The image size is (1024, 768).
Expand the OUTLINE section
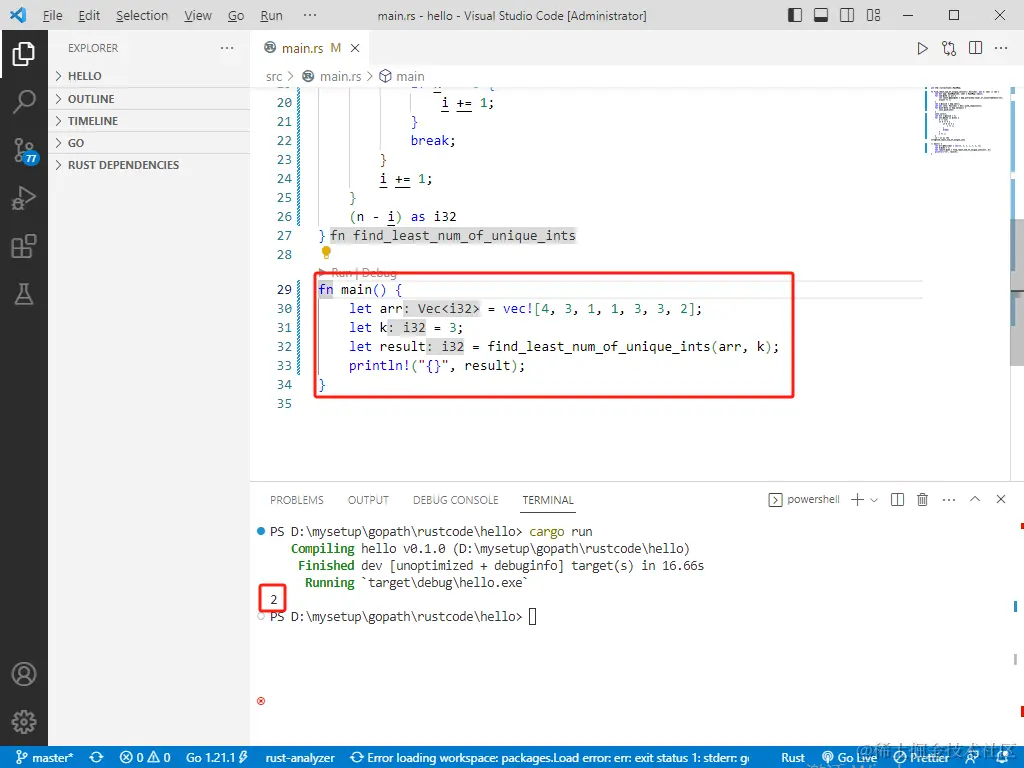151,99
